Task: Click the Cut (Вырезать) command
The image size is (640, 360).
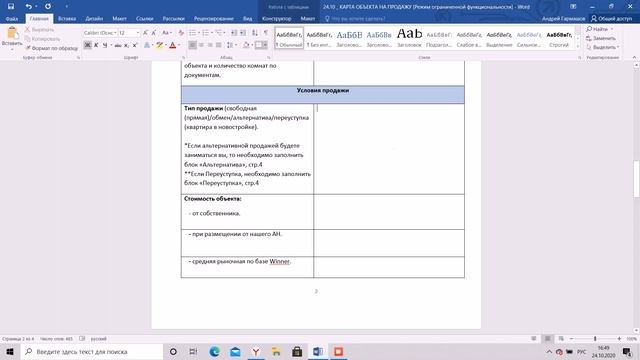Action: click(x=40, y=30)
